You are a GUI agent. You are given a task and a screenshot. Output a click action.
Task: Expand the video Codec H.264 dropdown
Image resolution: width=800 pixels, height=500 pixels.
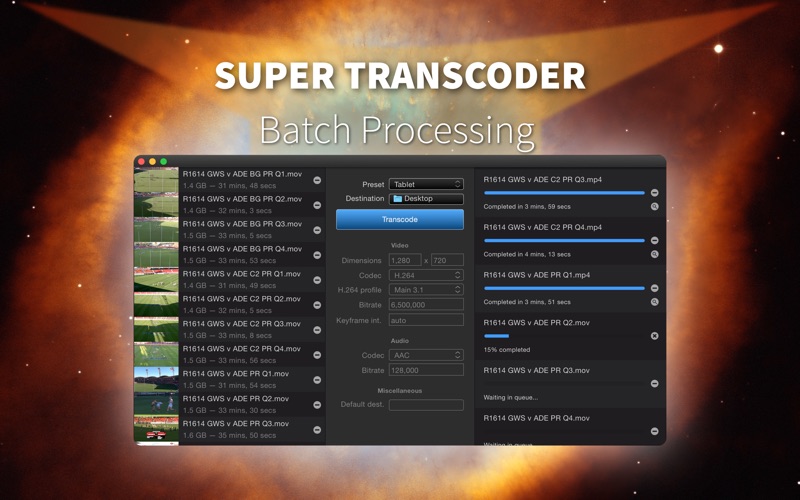point(426,275)
